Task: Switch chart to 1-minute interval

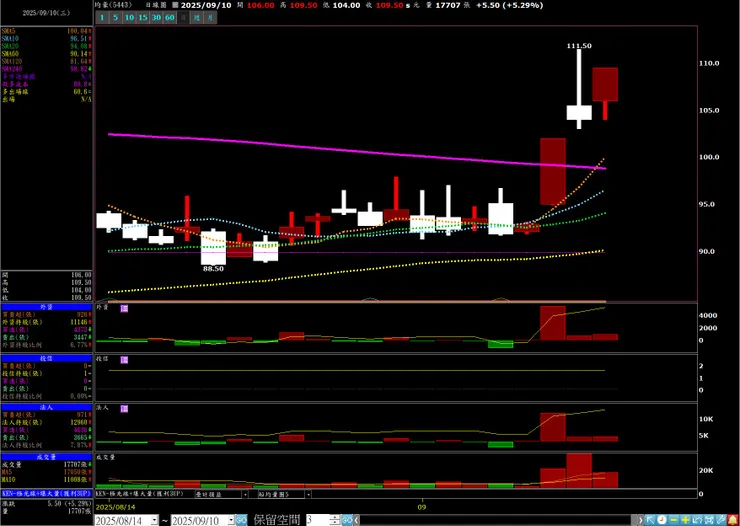Action: 101,18
